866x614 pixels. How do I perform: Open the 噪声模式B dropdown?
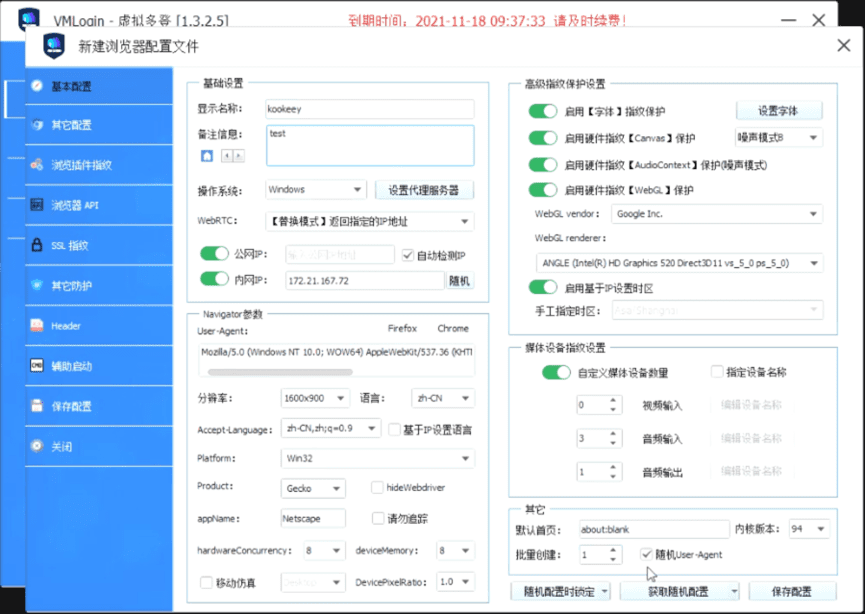pos(779,137)
